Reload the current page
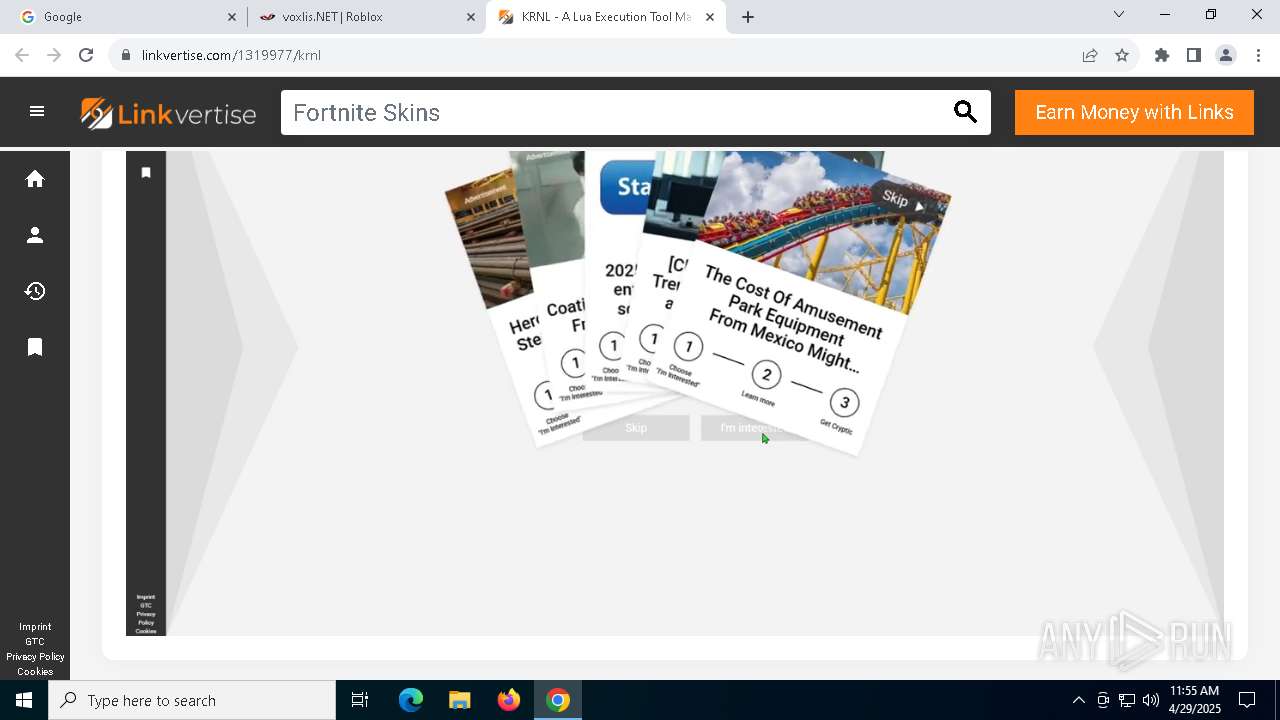1280x720 pixels. pos(86,55)
